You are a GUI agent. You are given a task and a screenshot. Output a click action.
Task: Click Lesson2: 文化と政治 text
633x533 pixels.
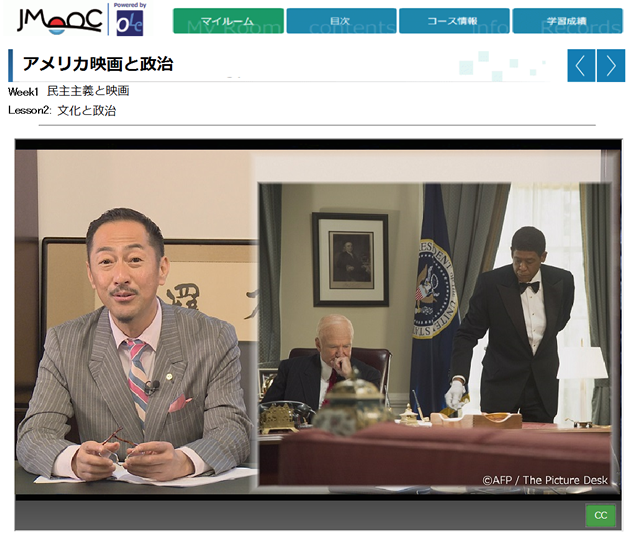click(x=62, y=110)
